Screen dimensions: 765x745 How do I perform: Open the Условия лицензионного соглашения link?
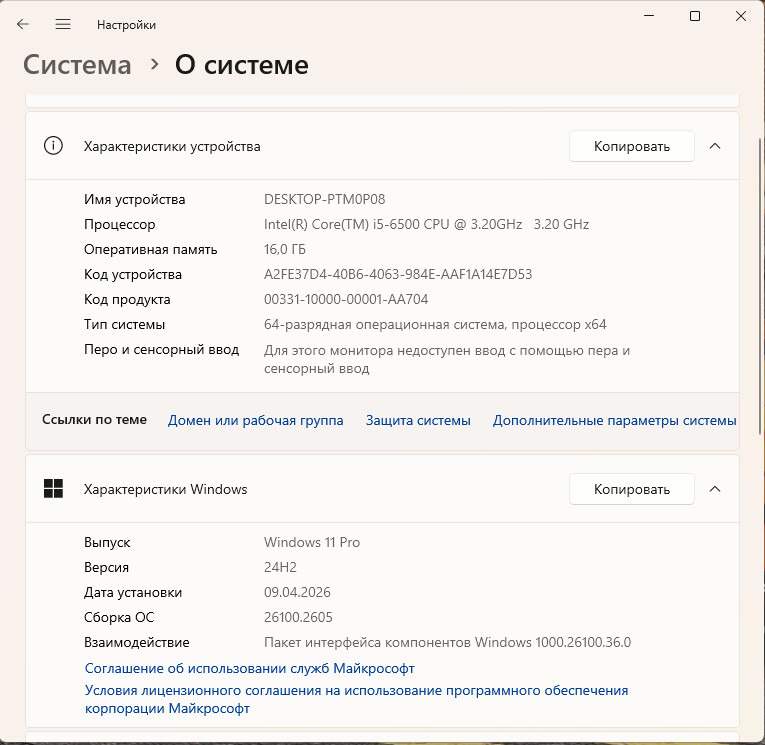coord(356,691)
